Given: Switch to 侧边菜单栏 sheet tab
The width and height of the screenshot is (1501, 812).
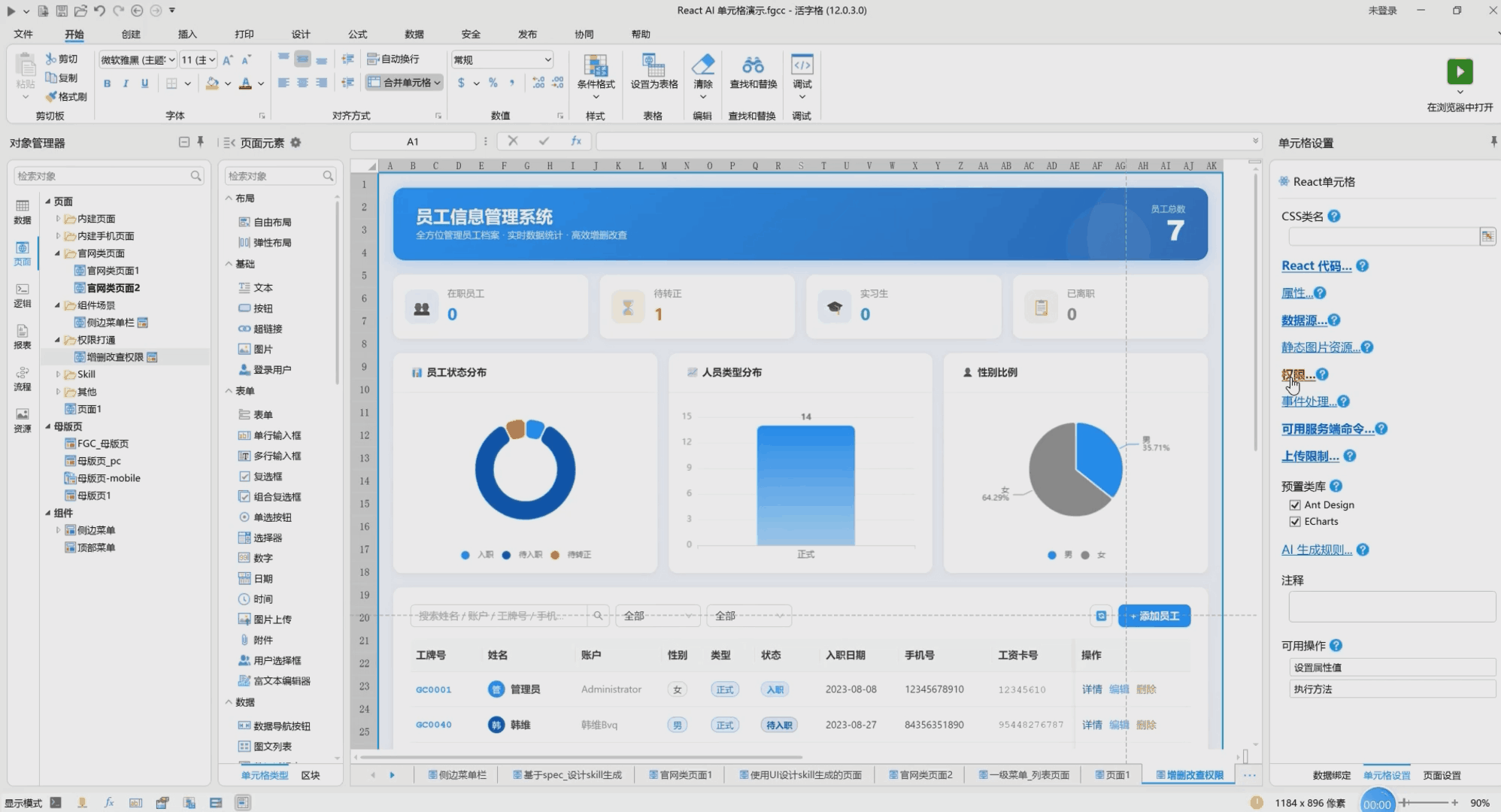Looking at the screenshot, I should (456, 774).
